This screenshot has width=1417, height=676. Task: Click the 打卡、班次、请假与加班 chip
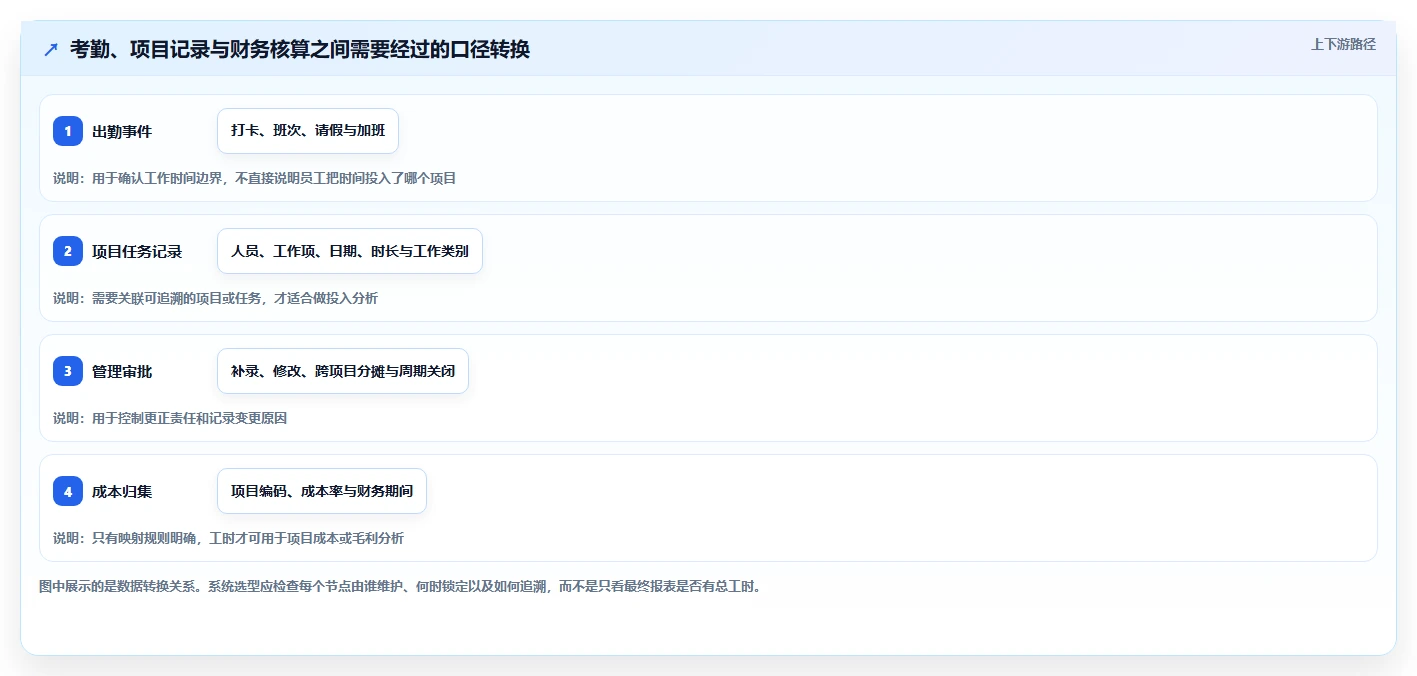pyautogui.click(x=308, y=131)
